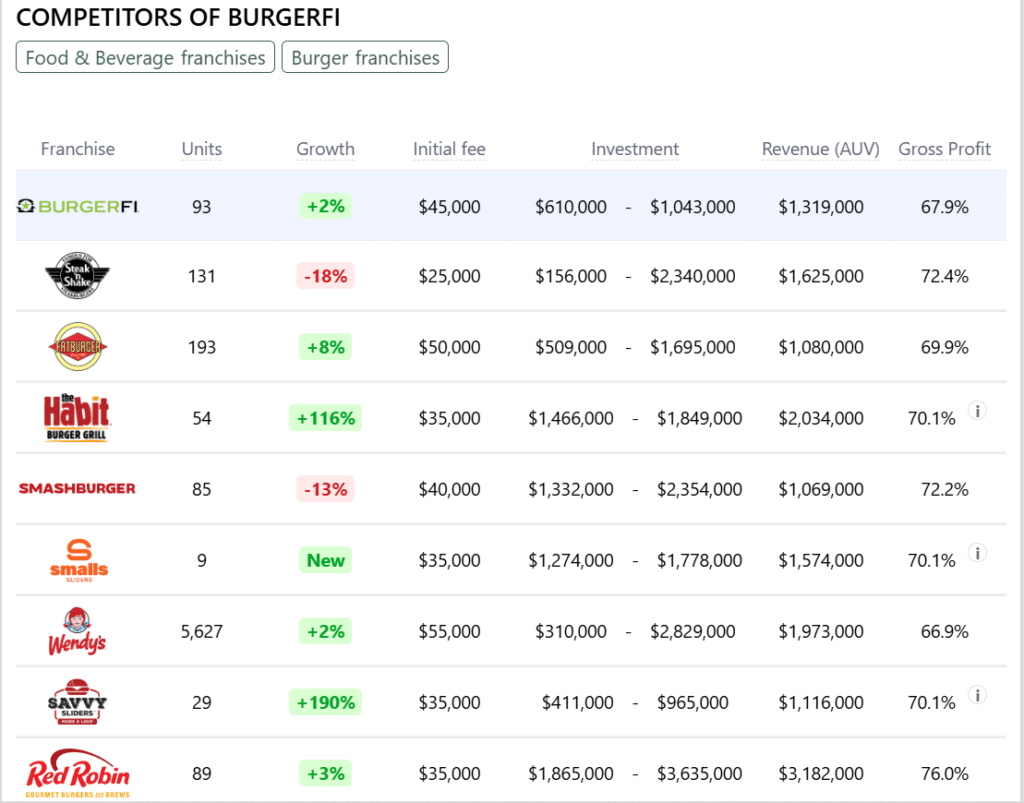Click the $1,116,000 revenue value
The height and width of the screenshot is (803, 1024).
tap(821, 702)
